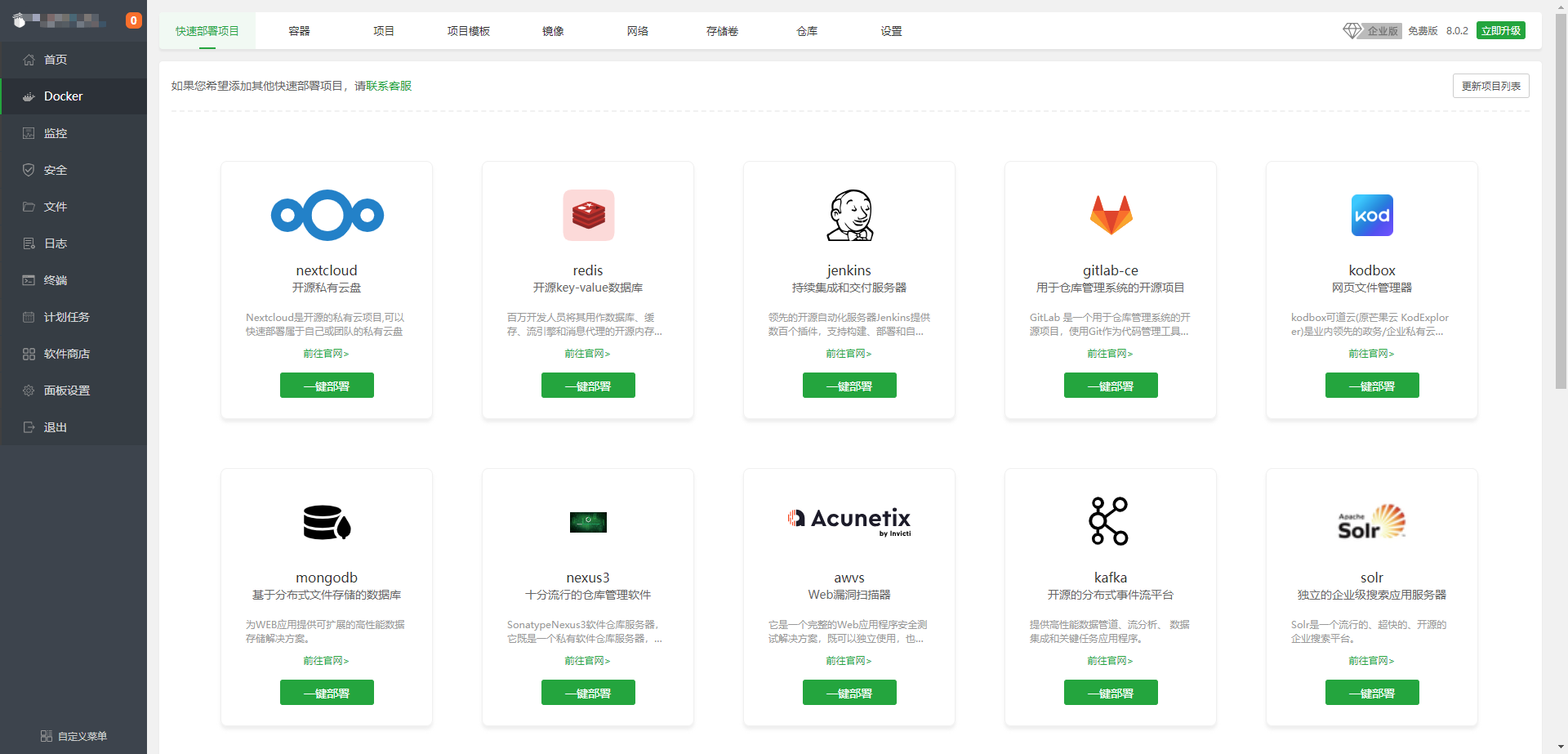
Task: Click the nextcloud logo icon
Action: tap(327, 216)
